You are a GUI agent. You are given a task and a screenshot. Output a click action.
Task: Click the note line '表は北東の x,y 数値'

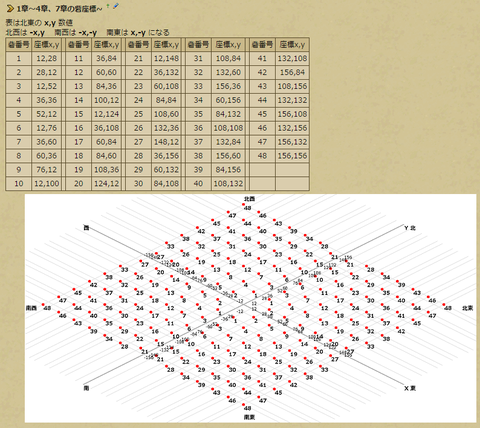39,23
